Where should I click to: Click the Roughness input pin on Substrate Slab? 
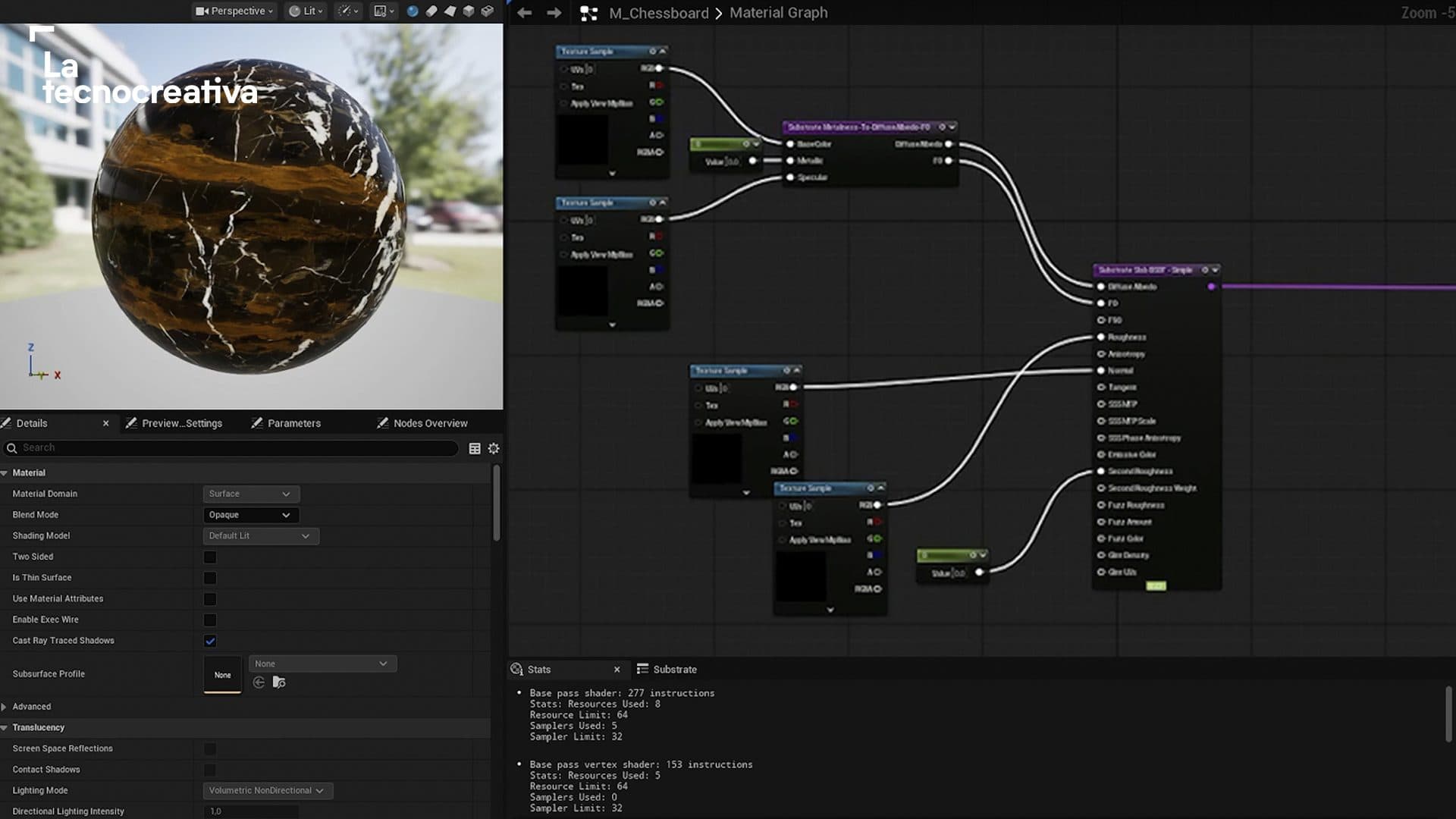[1100, 337]
